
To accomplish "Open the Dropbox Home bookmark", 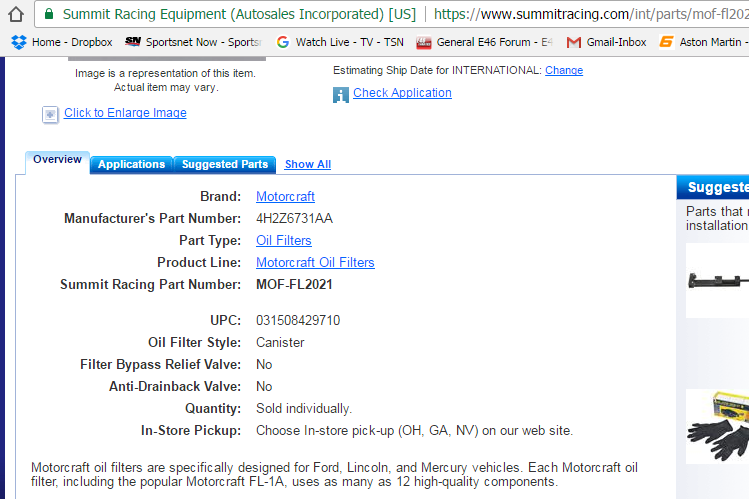I will (62, 42).
